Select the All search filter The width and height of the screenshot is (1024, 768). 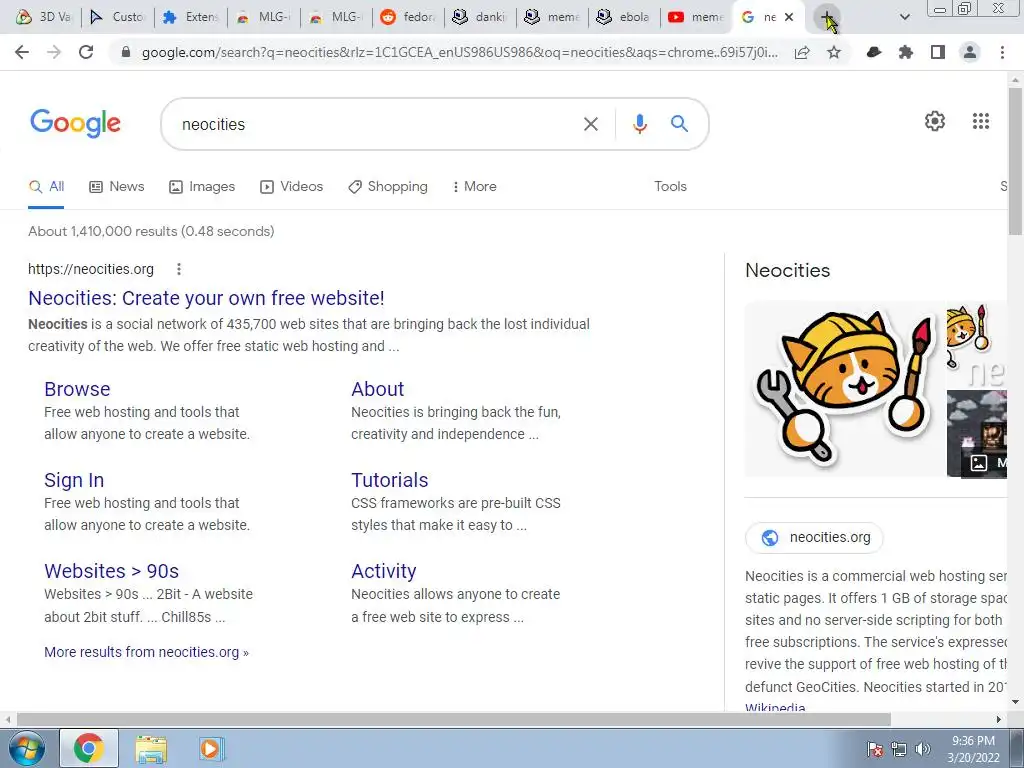[x=46, y=187]
